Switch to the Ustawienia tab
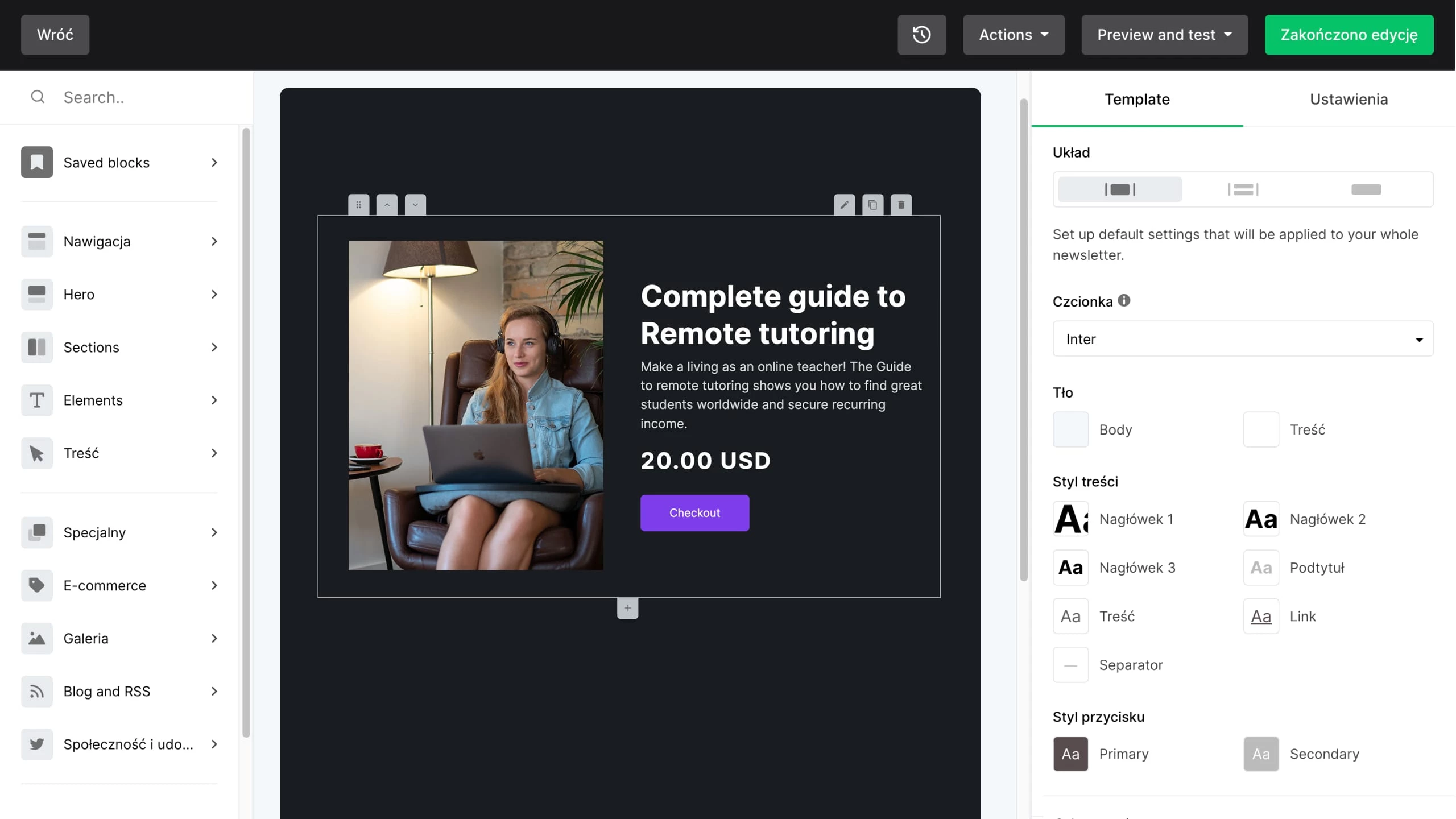 point(1349,99)
